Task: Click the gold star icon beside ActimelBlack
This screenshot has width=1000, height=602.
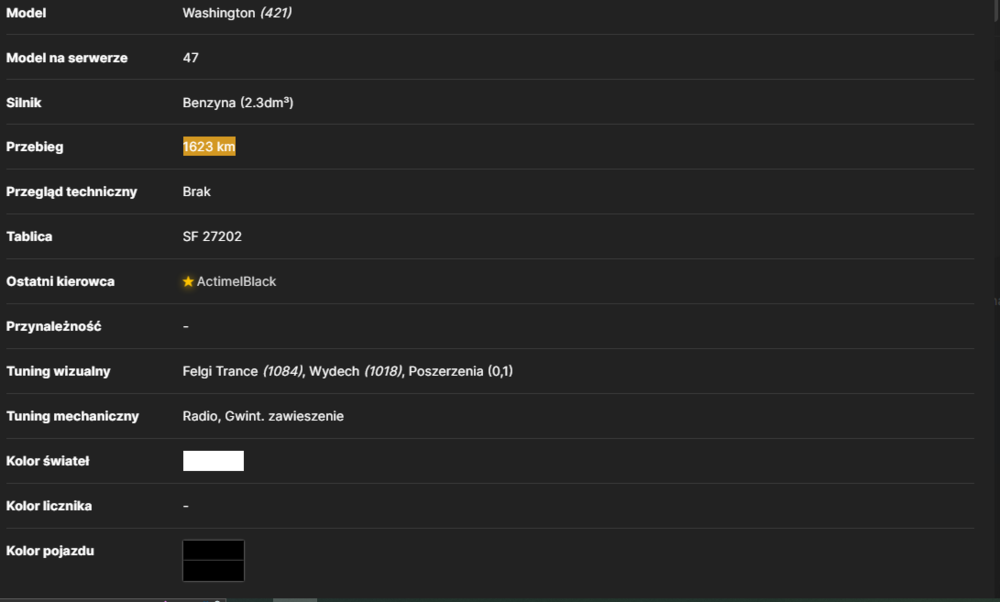Action: point(188,281)
